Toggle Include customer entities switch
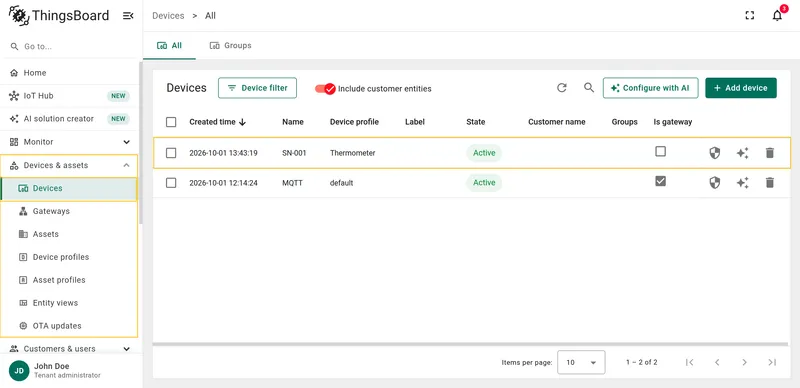This screenshot has height=388, width=800. pos(325,89)
